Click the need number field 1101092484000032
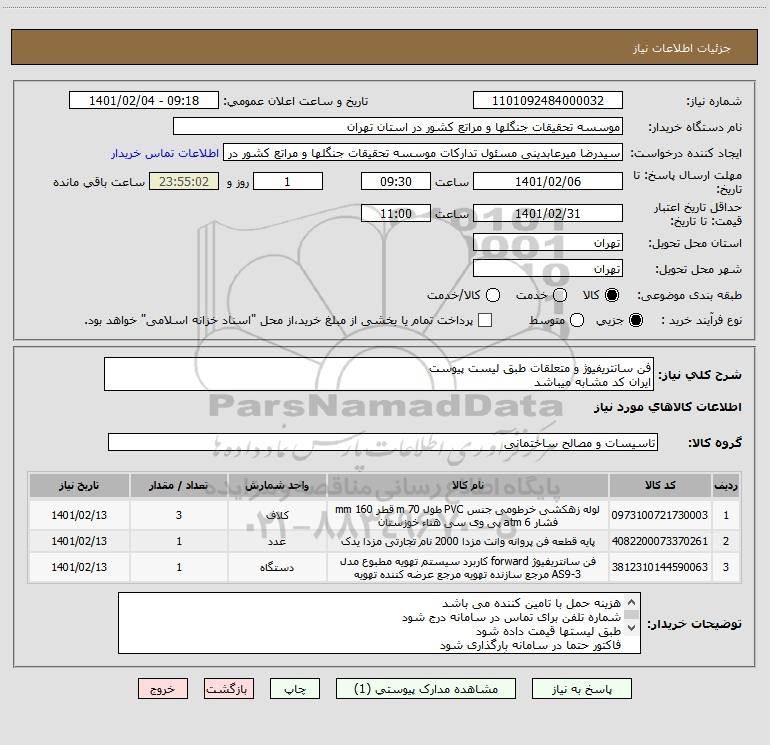Screen dimensions: 770x745 click(548, 101)
